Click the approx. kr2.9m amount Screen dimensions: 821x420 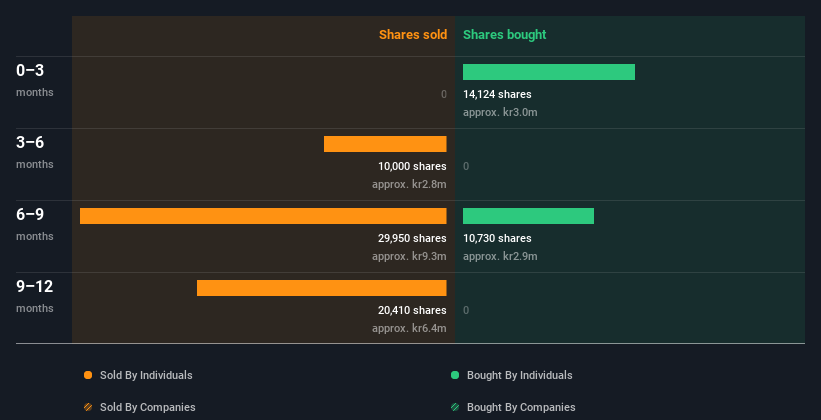click(x=500, y=257)
